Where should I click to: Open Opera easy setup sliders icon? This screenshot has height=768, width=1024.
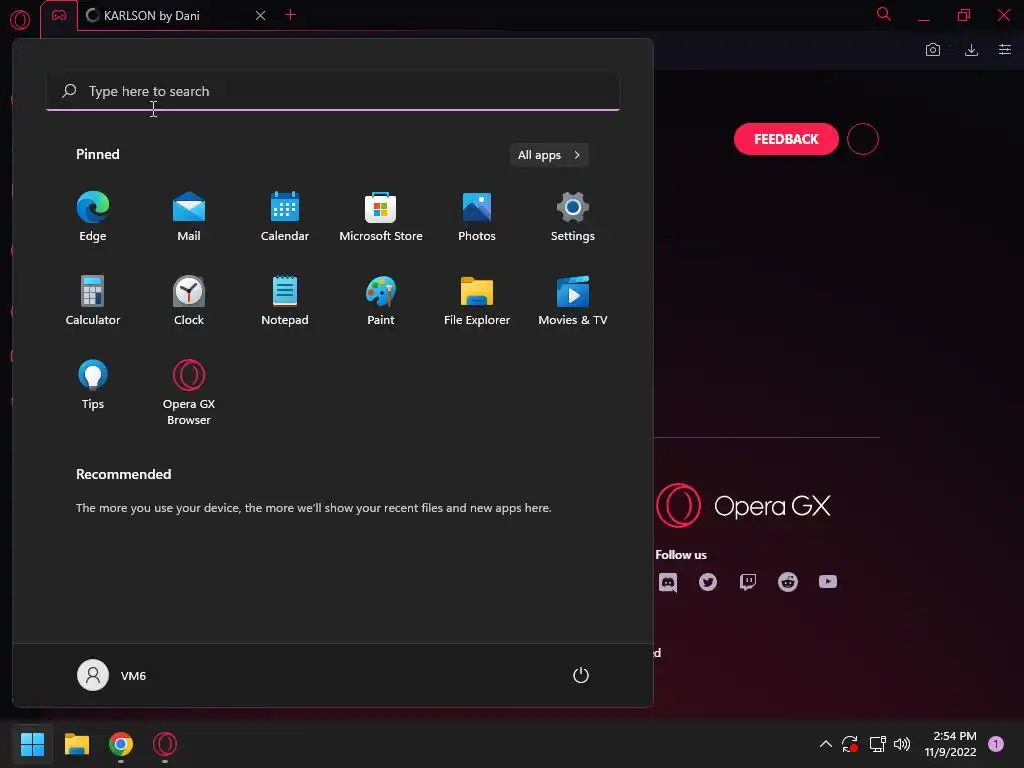tap(1004, 50)
